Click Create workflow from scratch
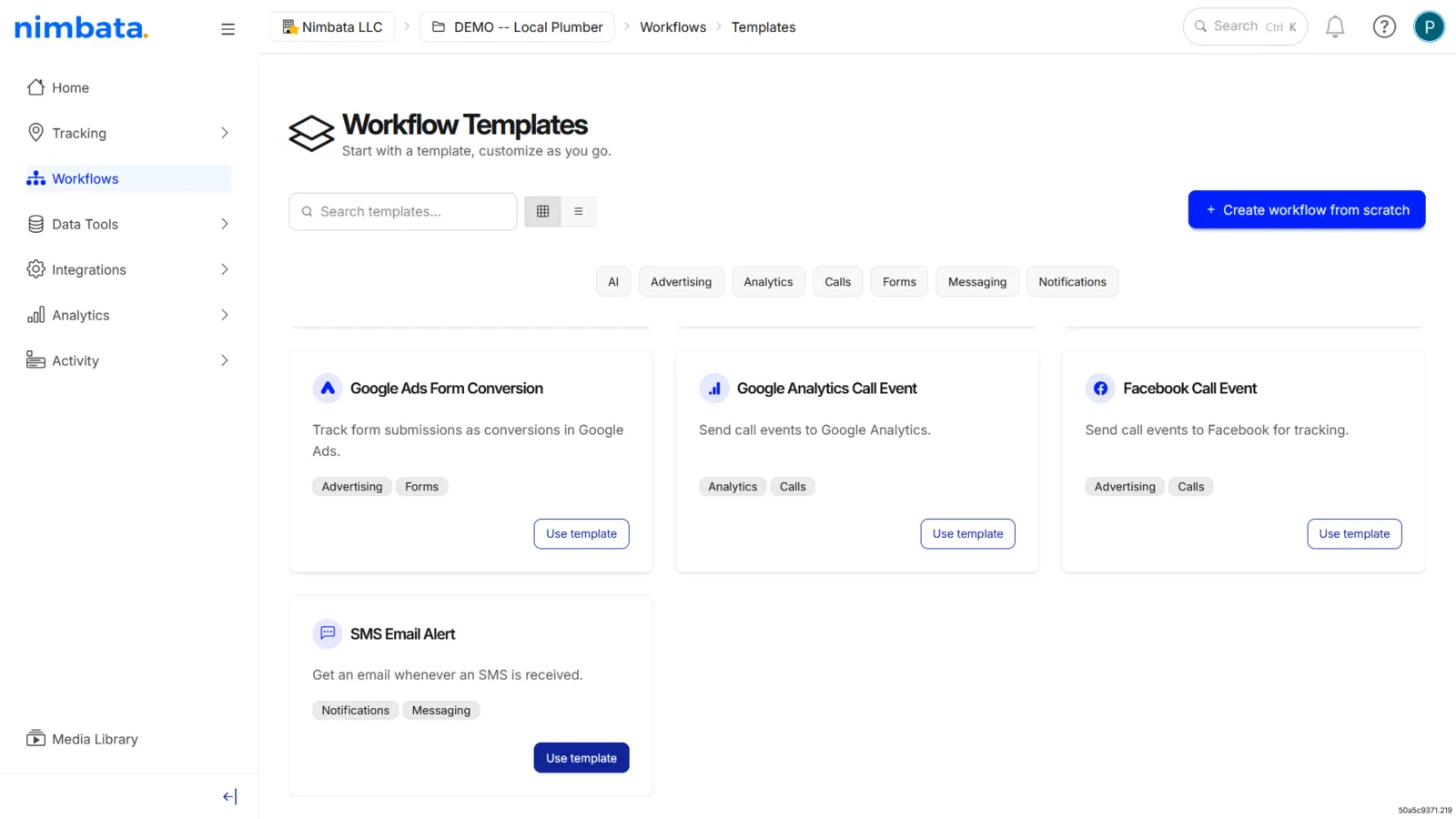Screen dimensions: 1456x819 coord(1307,210)
